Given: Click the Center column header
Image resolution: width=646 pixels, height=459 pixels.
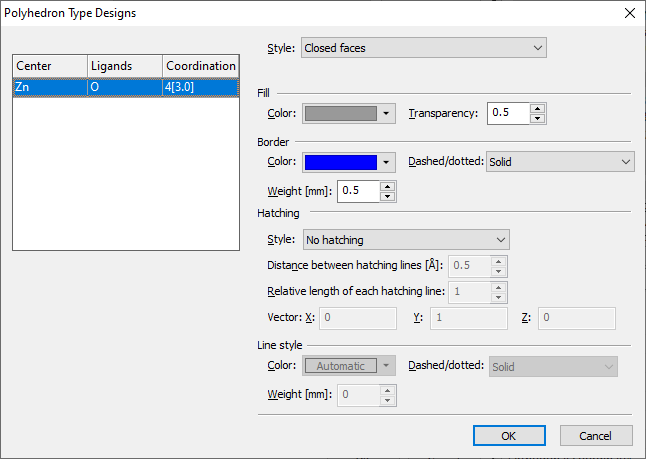Looking at the screenshot, I should (49, 66).
